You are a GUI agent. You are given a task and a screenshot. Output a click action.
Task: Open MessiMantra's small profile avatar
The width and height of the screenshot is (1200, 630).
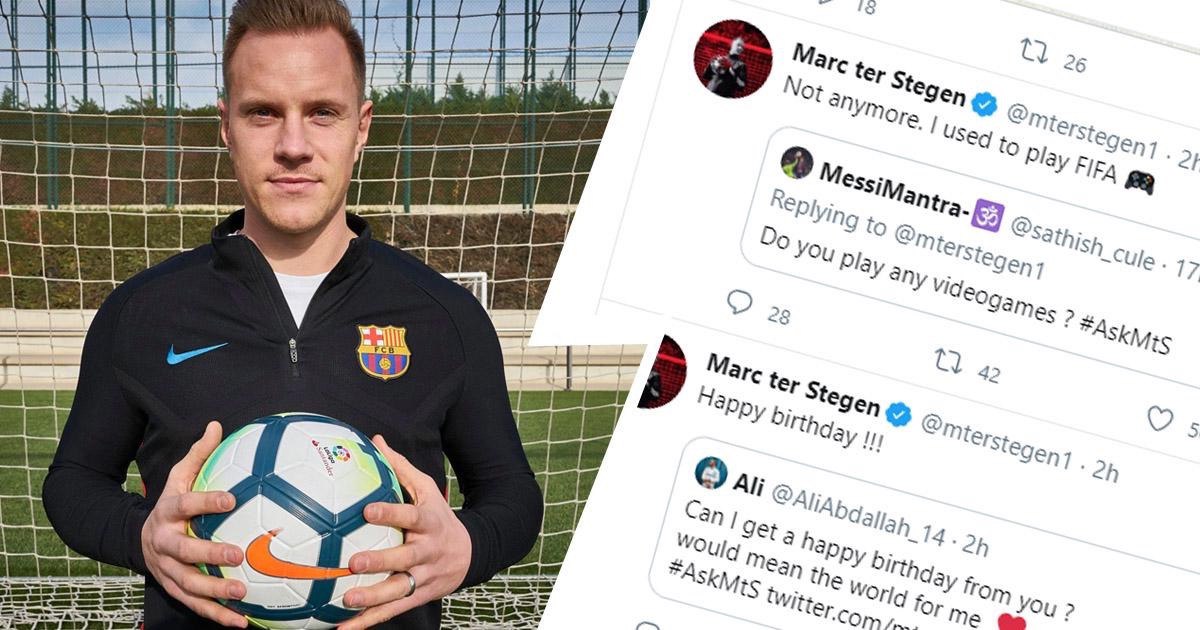[797, 162]
